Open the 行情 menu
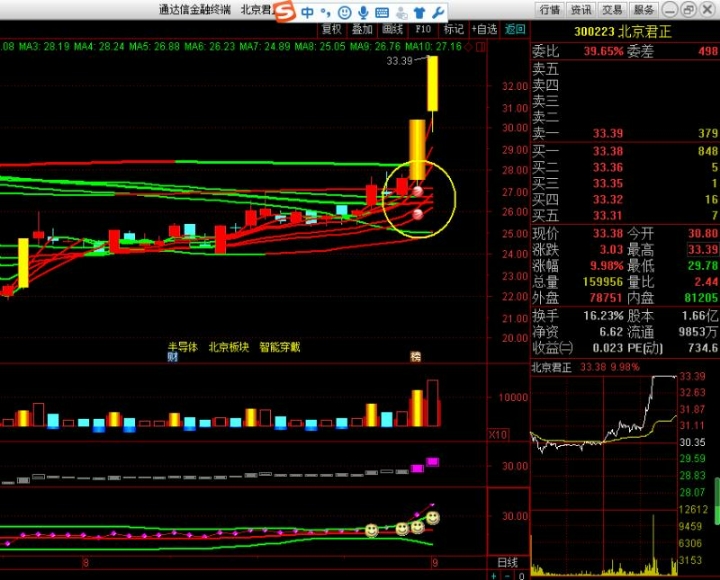720x580 pixels. pyautogui.click(x=550, y=10)
